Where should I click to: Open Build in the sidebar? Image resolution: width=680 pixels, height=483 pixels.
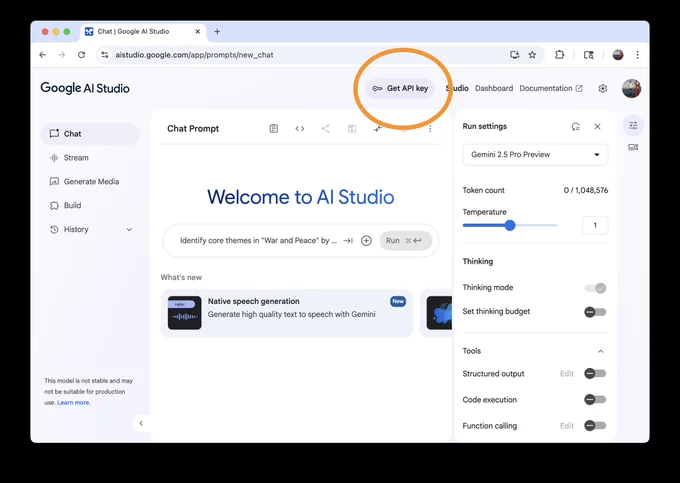click(90, 205)
